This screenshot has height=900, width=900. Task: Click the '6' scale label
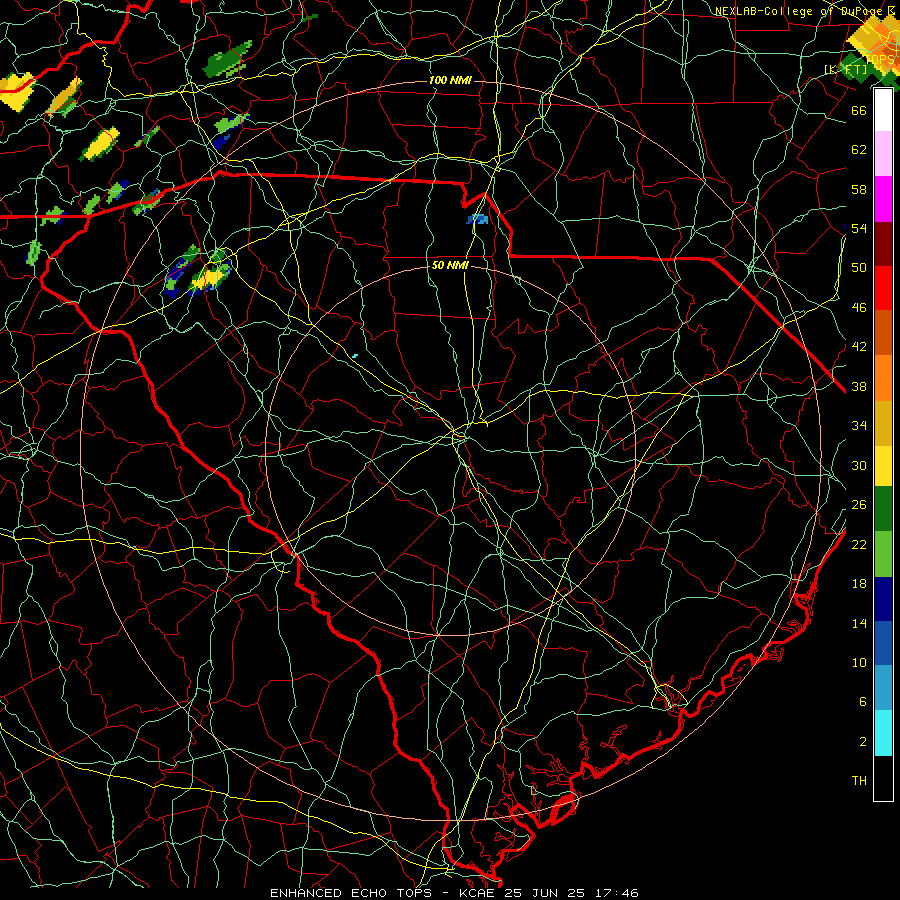tap(863, 702)
